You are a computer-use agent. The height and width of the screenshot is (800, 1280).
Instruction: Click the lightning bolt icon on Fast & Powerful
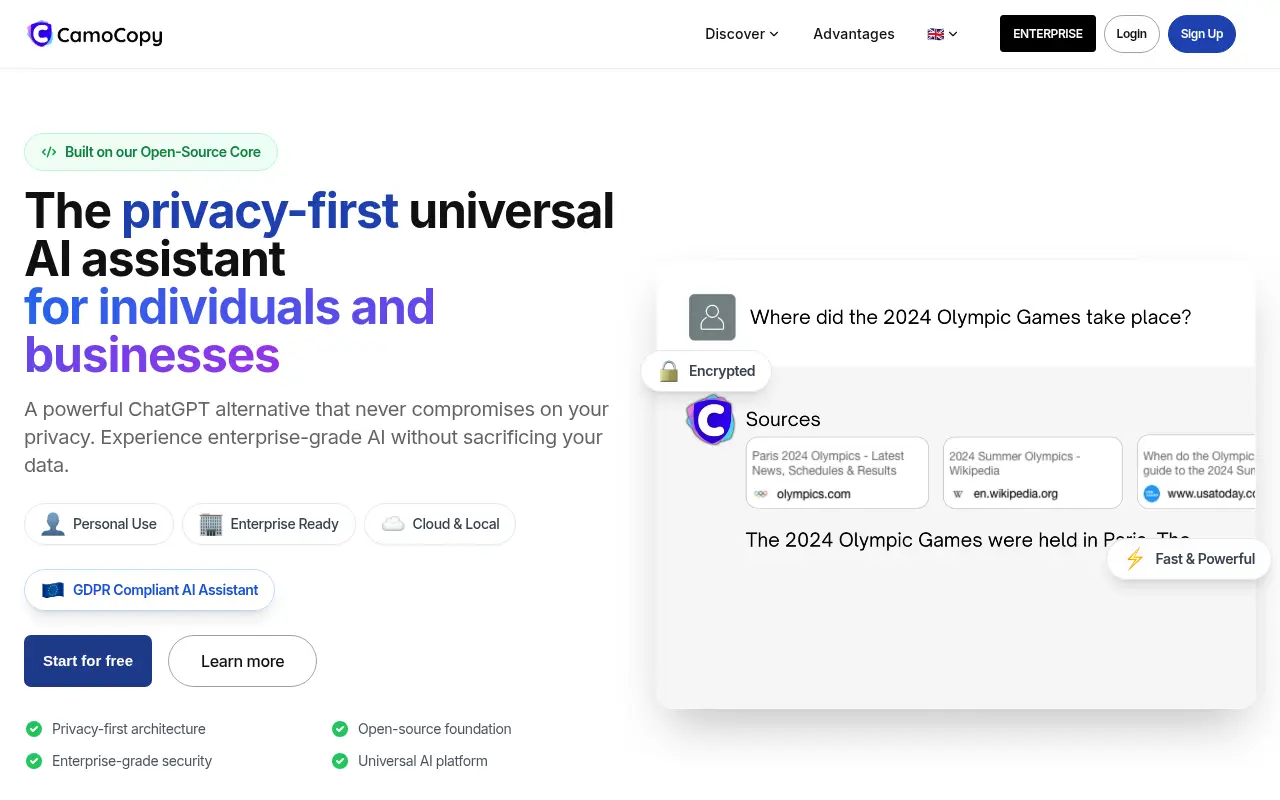click(x=1135, y=559)
